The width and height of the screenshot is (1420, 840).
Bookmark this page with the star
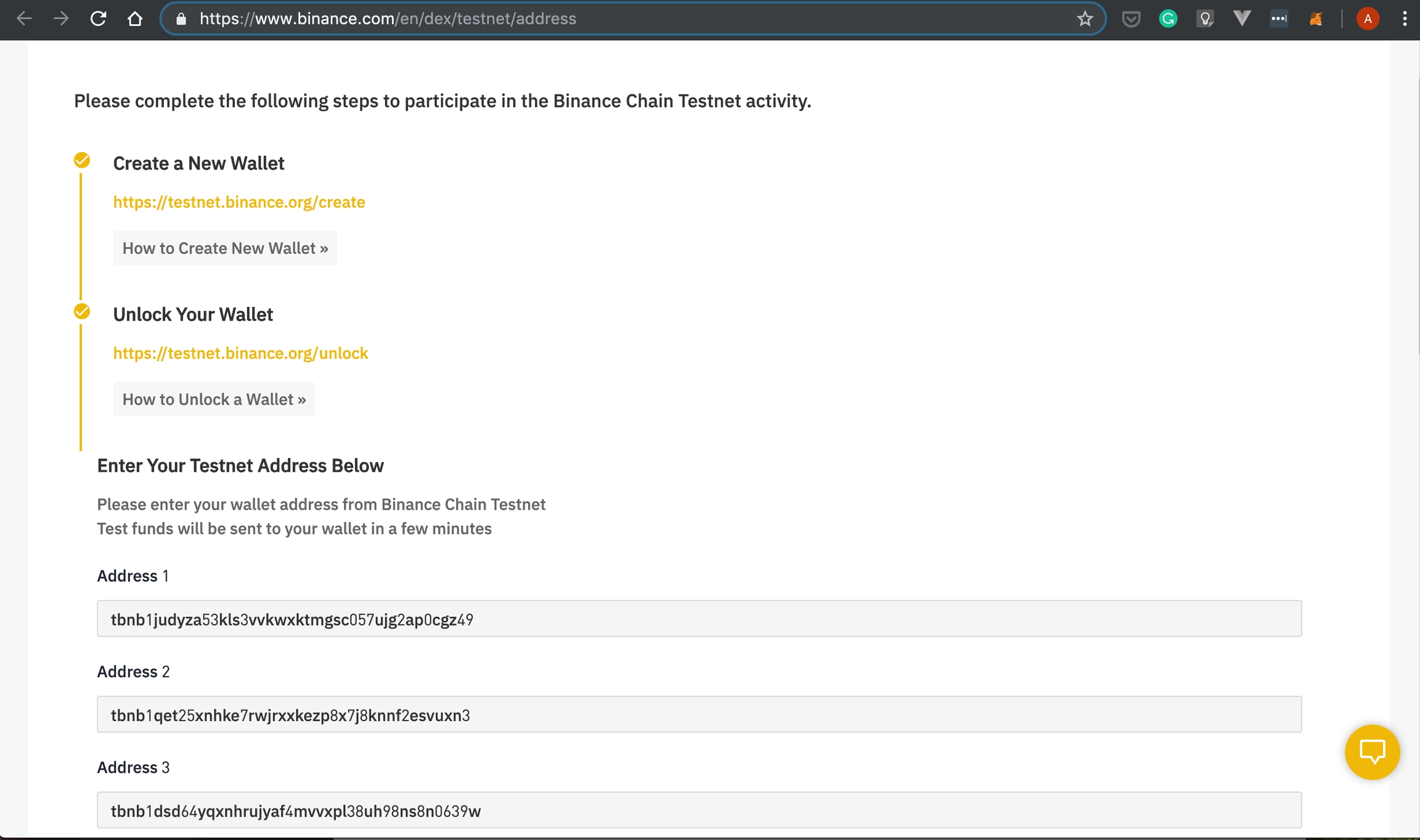(1085, 19)
